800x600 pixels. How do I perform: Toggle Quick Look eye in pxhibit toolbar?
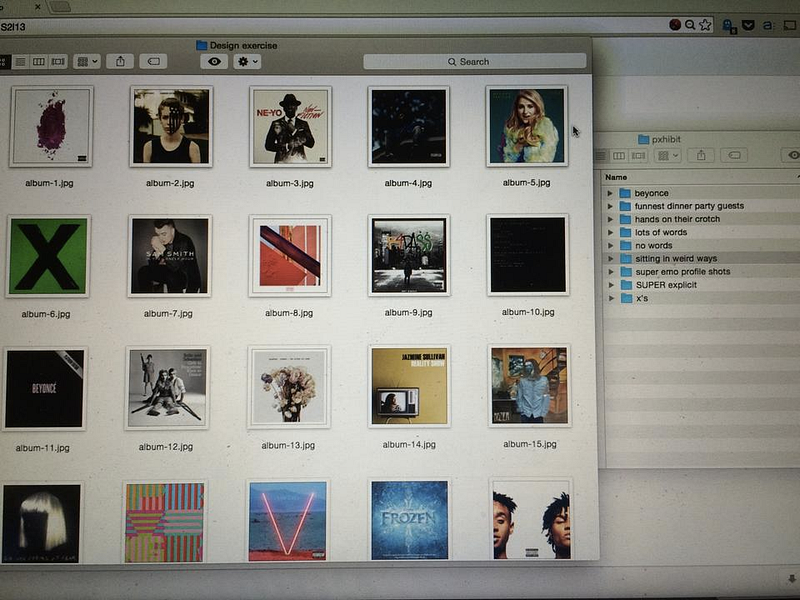[792, 155]
